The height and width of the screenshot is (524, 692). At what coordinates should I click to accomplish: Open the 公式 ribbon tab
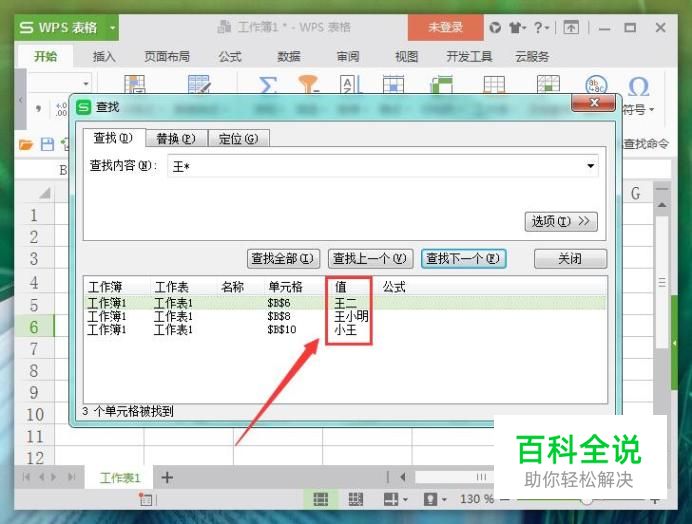[x=230, y=57]
